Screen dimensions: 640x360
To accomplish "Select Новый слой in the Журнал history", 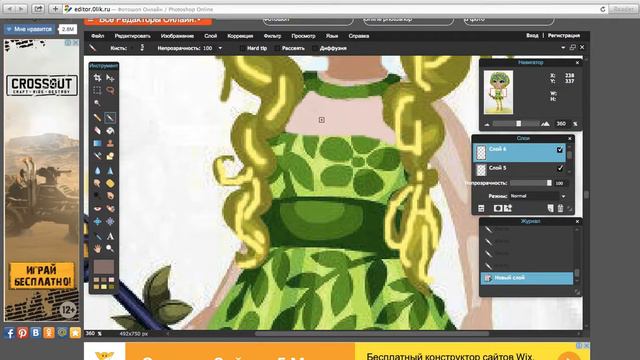I will point(527,278).
